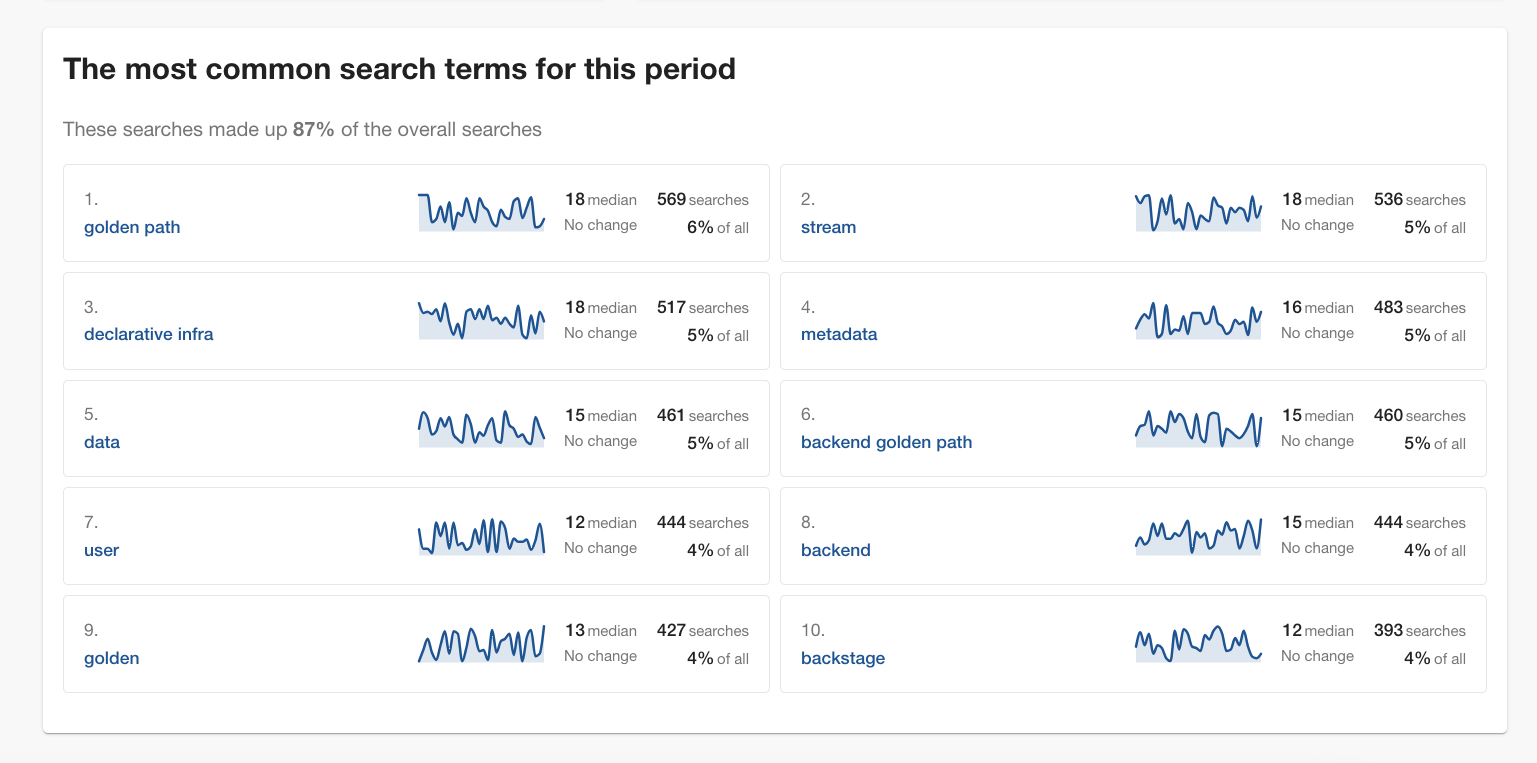This screenshot has height=763, width=1537.
Task: Click the sparkline chart for 'golden' term
Action: [x=481, y=643]
